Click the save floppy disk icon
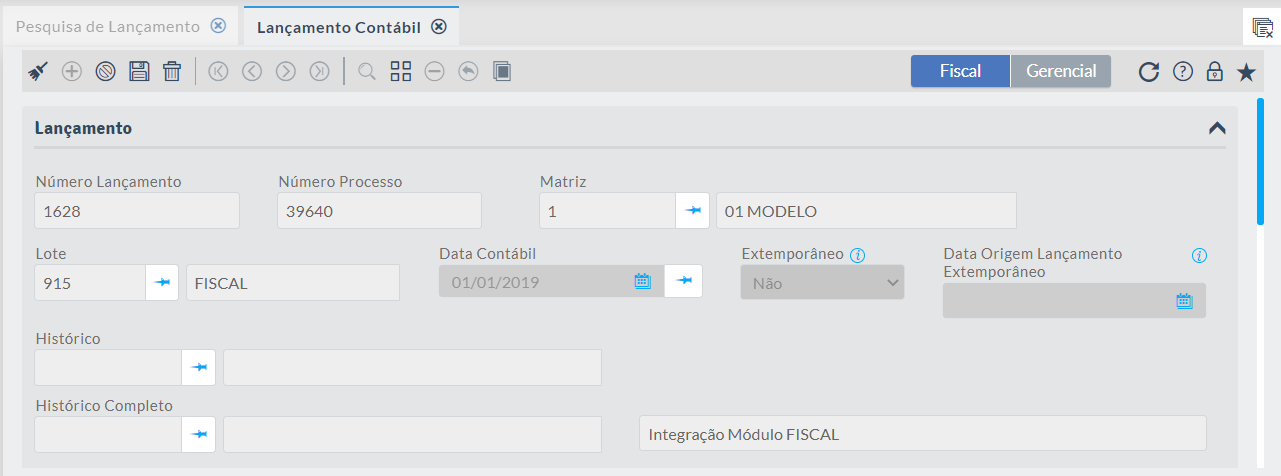The width and height of the screenshot is (1281, 476). pyautogui.click(x=139, y=71)
